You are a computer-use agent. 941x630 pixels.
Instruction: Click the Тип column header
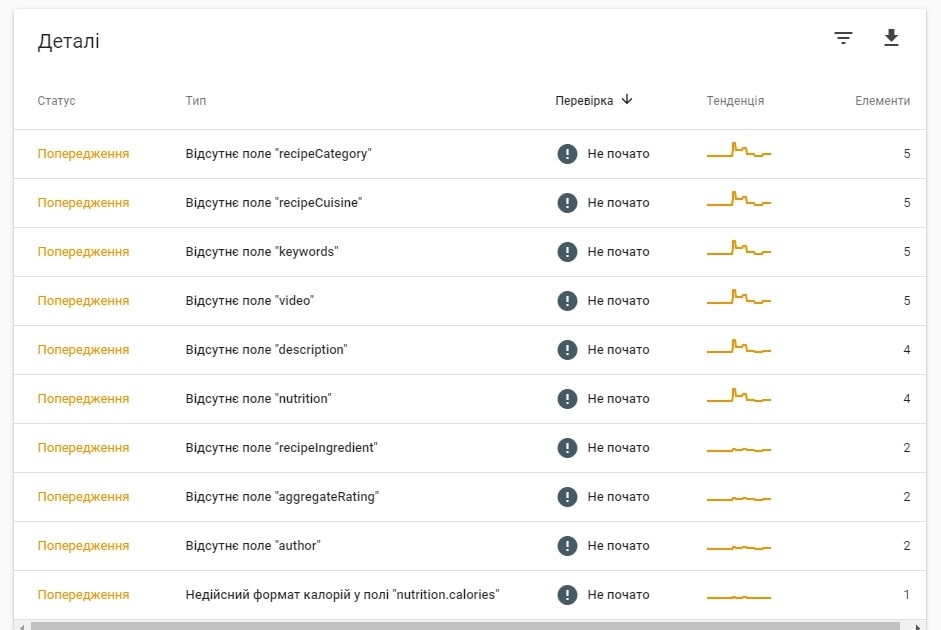pos(196,101)
